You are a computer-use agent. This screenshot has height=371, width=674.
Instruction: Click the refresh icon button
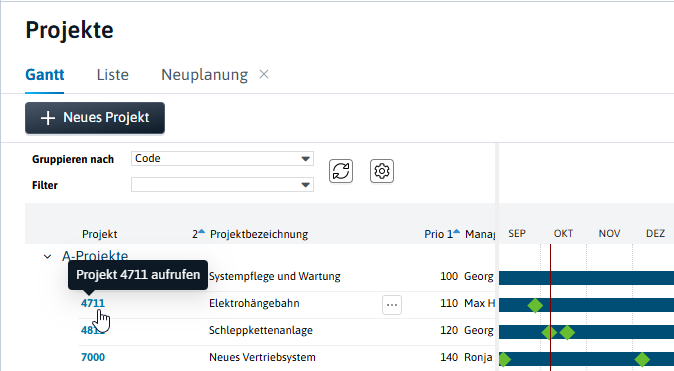(x=341, y=171)
